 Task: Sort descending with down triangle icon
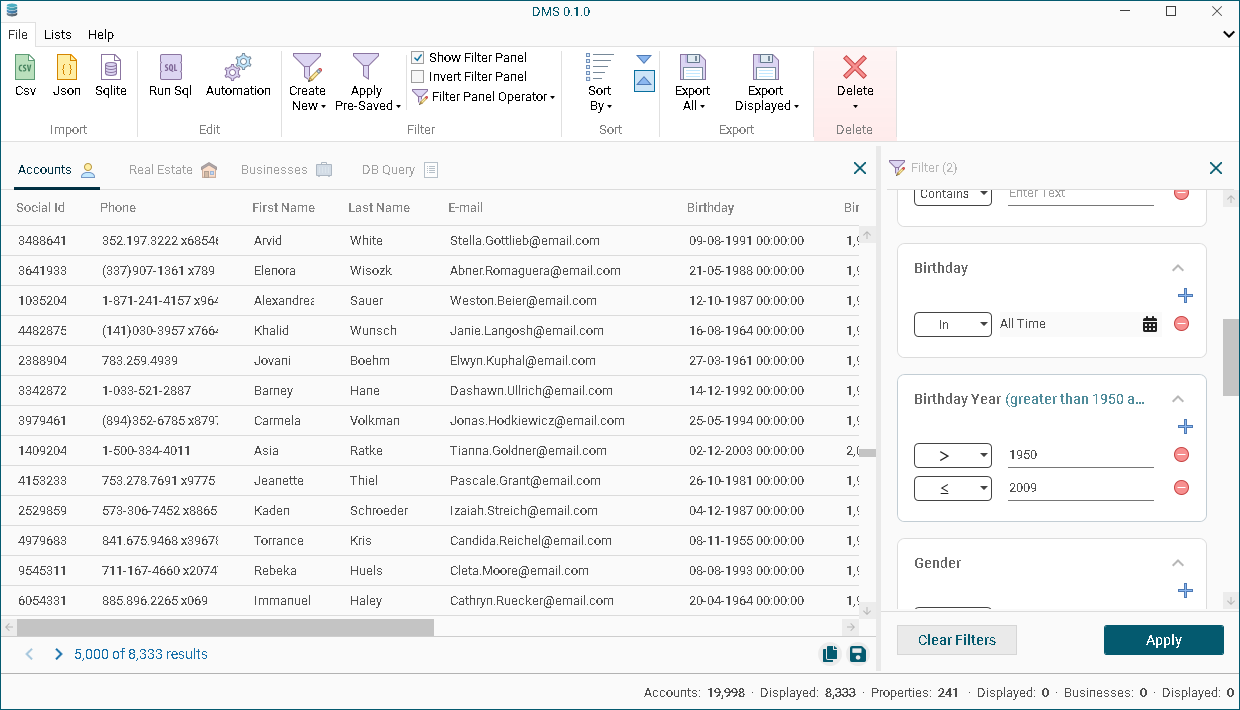[x=644, y=60]
